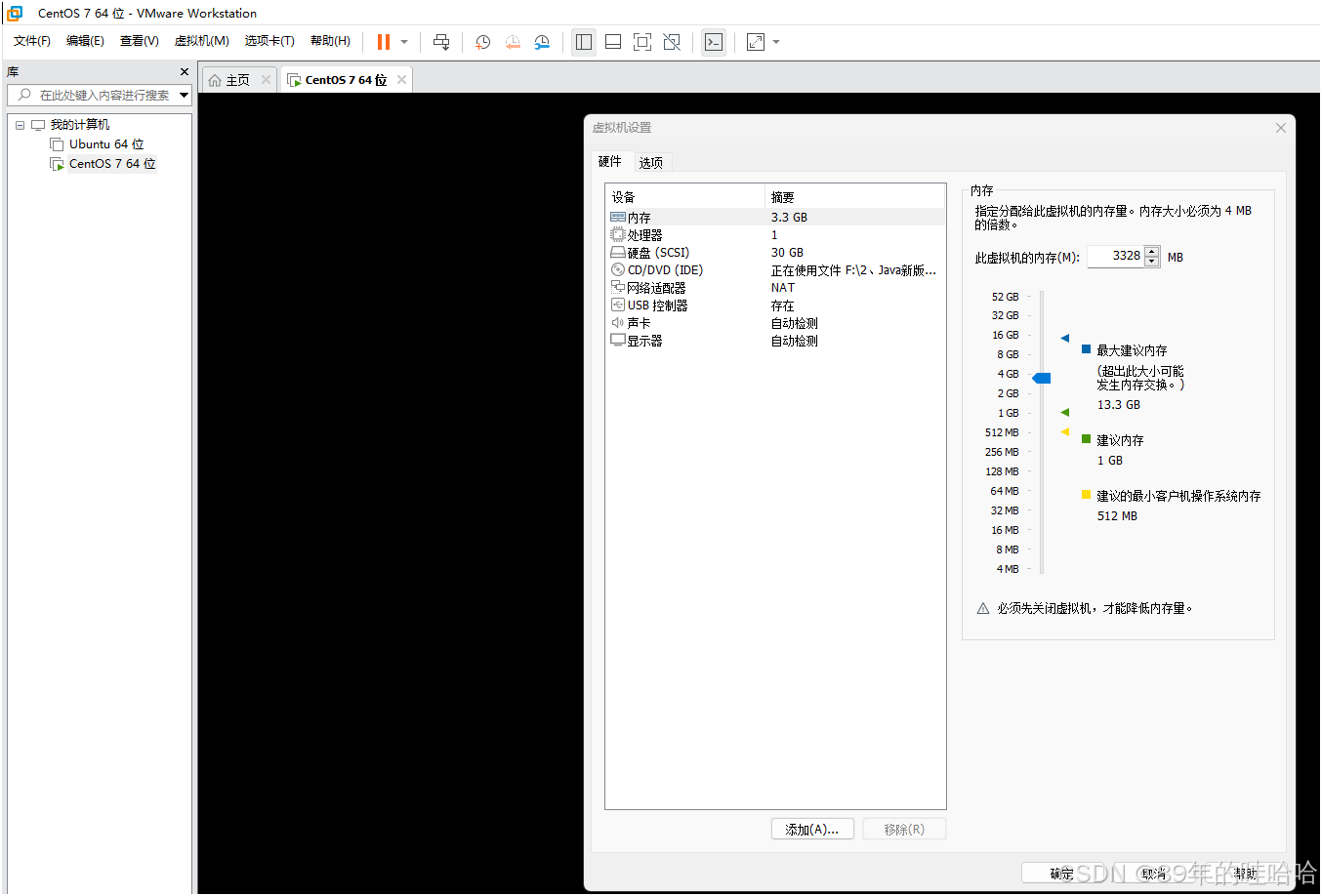1322x896 pixels.
Task: Close the 主页 tab
Action: (266, 80)
